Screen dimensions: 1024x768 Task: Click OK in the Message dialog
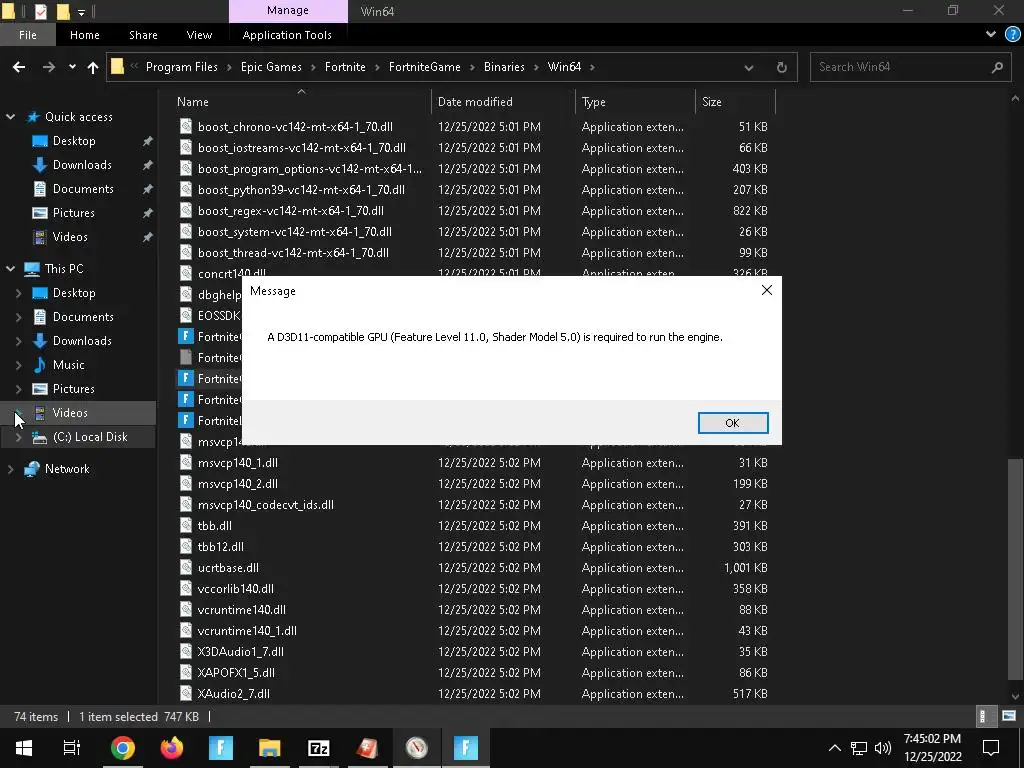click(x=733, y=423)
